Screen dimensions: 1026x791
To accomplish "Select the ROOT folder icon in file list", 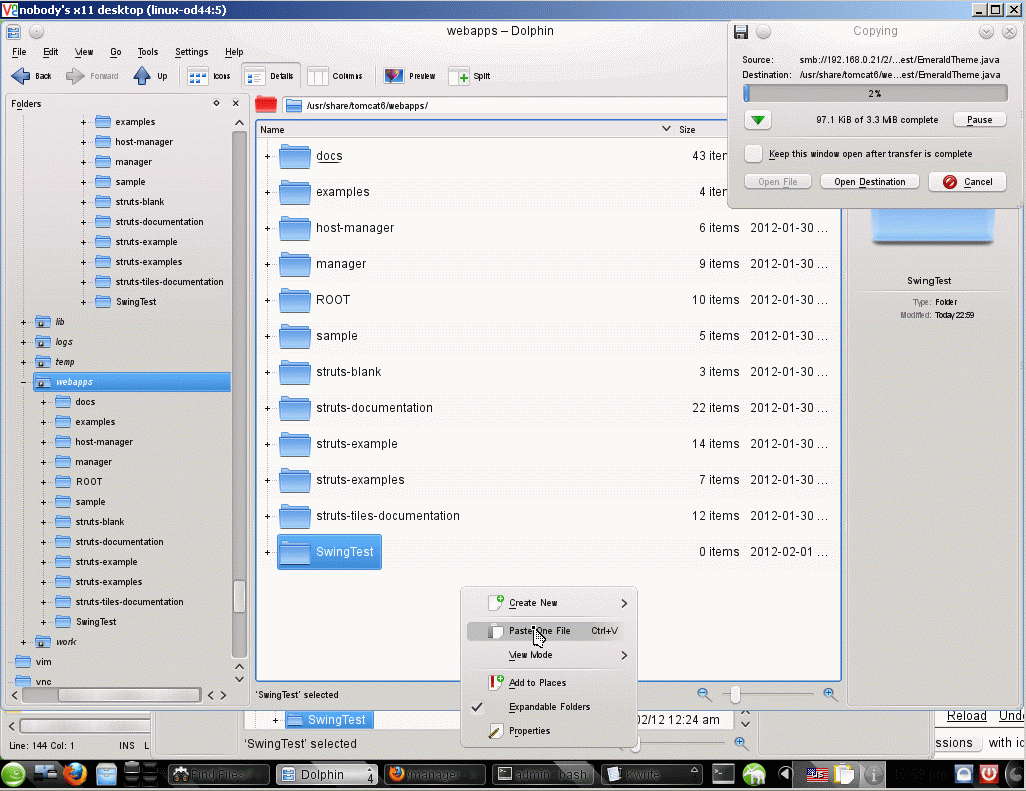I will click(294, 300).
